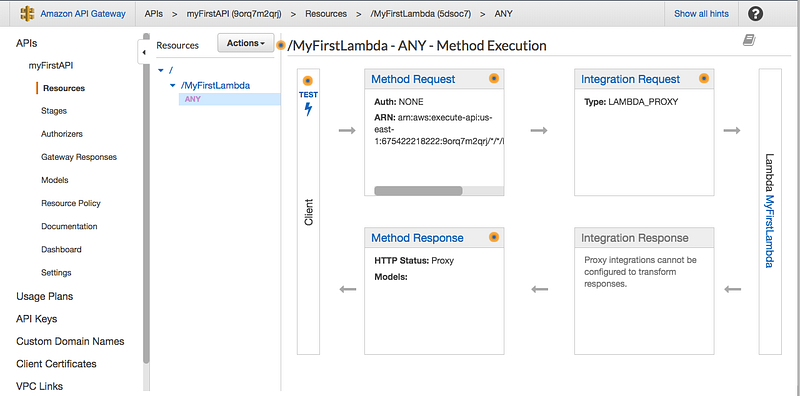The image size is (800, 396).
Task: Open Settings in the left navigation
Action: (56, 273)
